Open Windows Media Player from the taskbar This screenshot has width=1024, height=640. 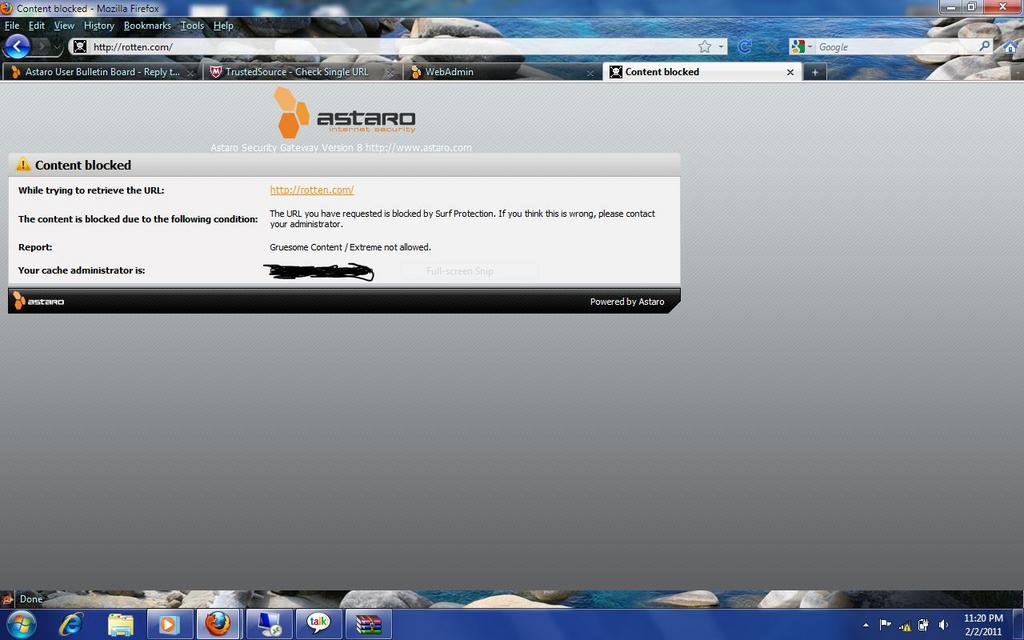[170, 625]
